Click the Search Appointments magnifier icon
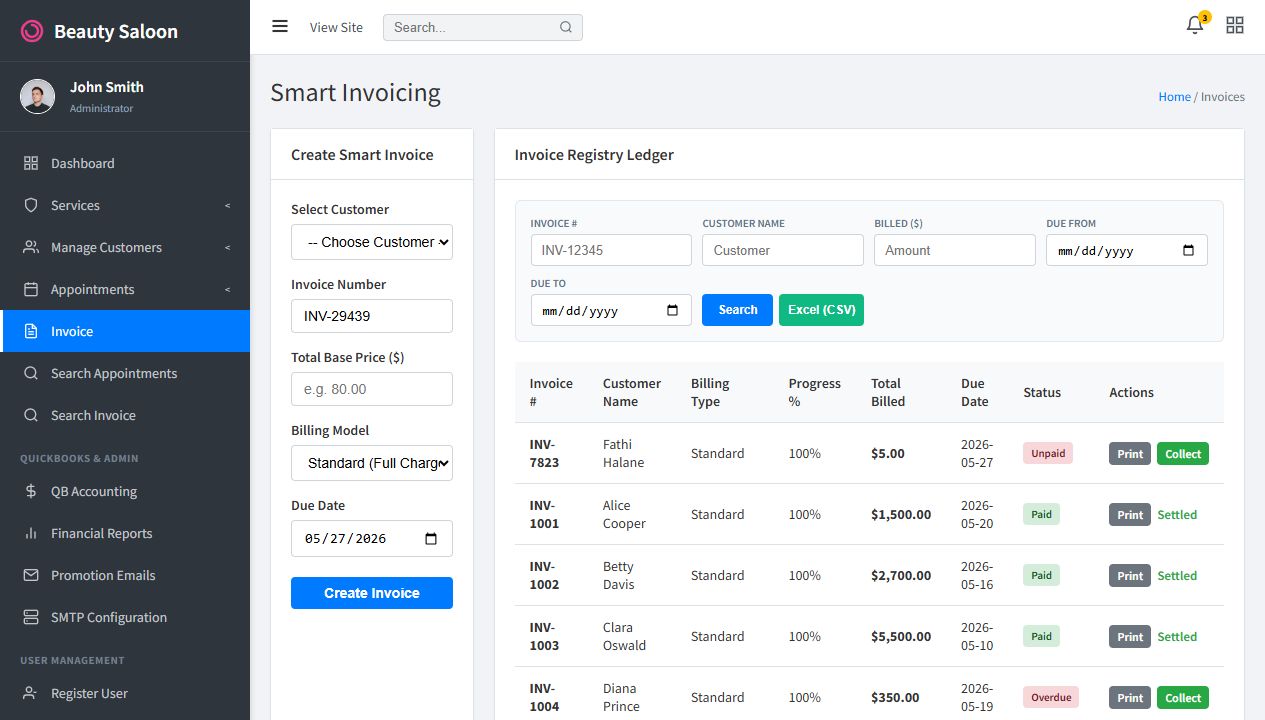This screenshot has height=720, width=1265. point(31,373)
